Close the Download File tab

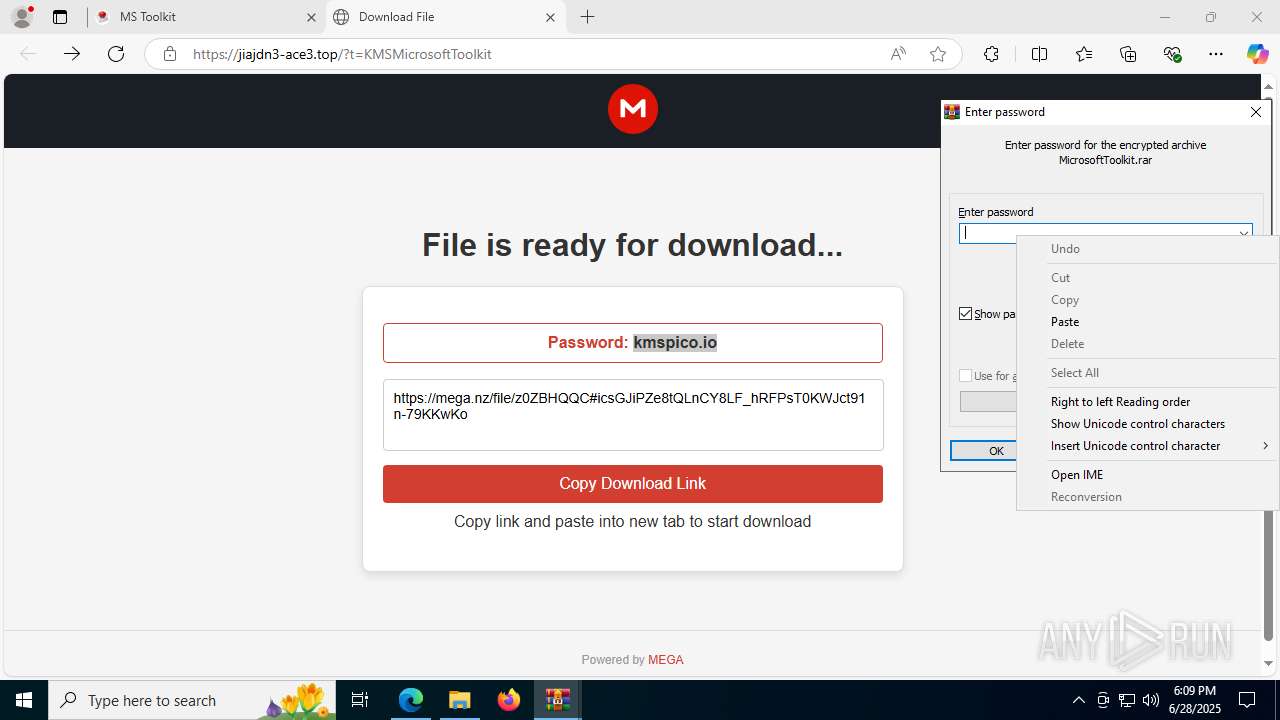550,17
